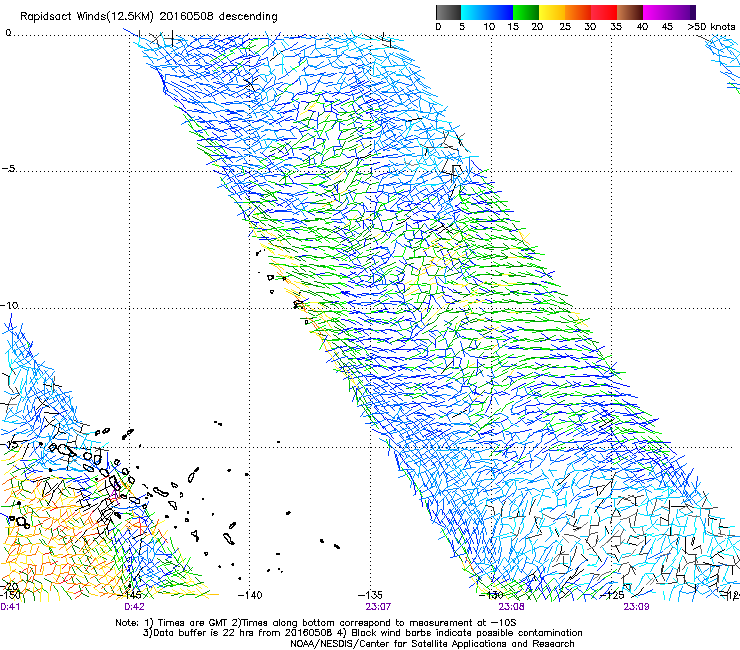This screenshot has width=740, height=650.
Task: Click the orange 25-30 knots legend color
Action: pyautogui.click(x=578, y=12)
